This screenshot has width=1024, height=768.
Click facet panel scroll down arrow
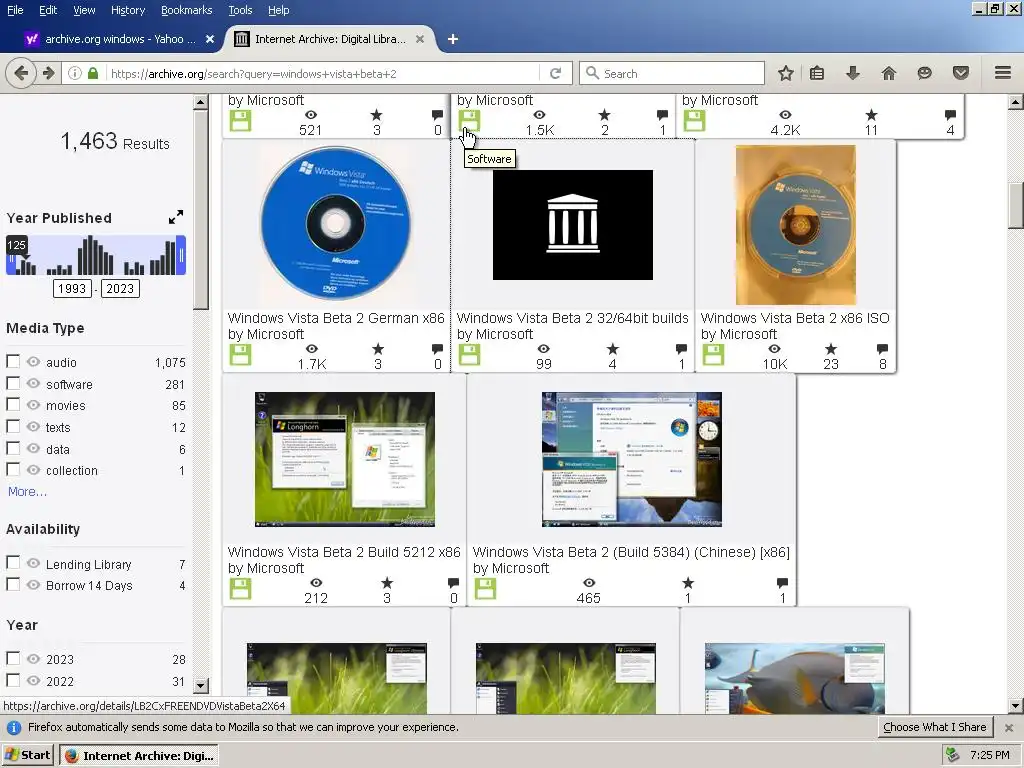(201, 685)
